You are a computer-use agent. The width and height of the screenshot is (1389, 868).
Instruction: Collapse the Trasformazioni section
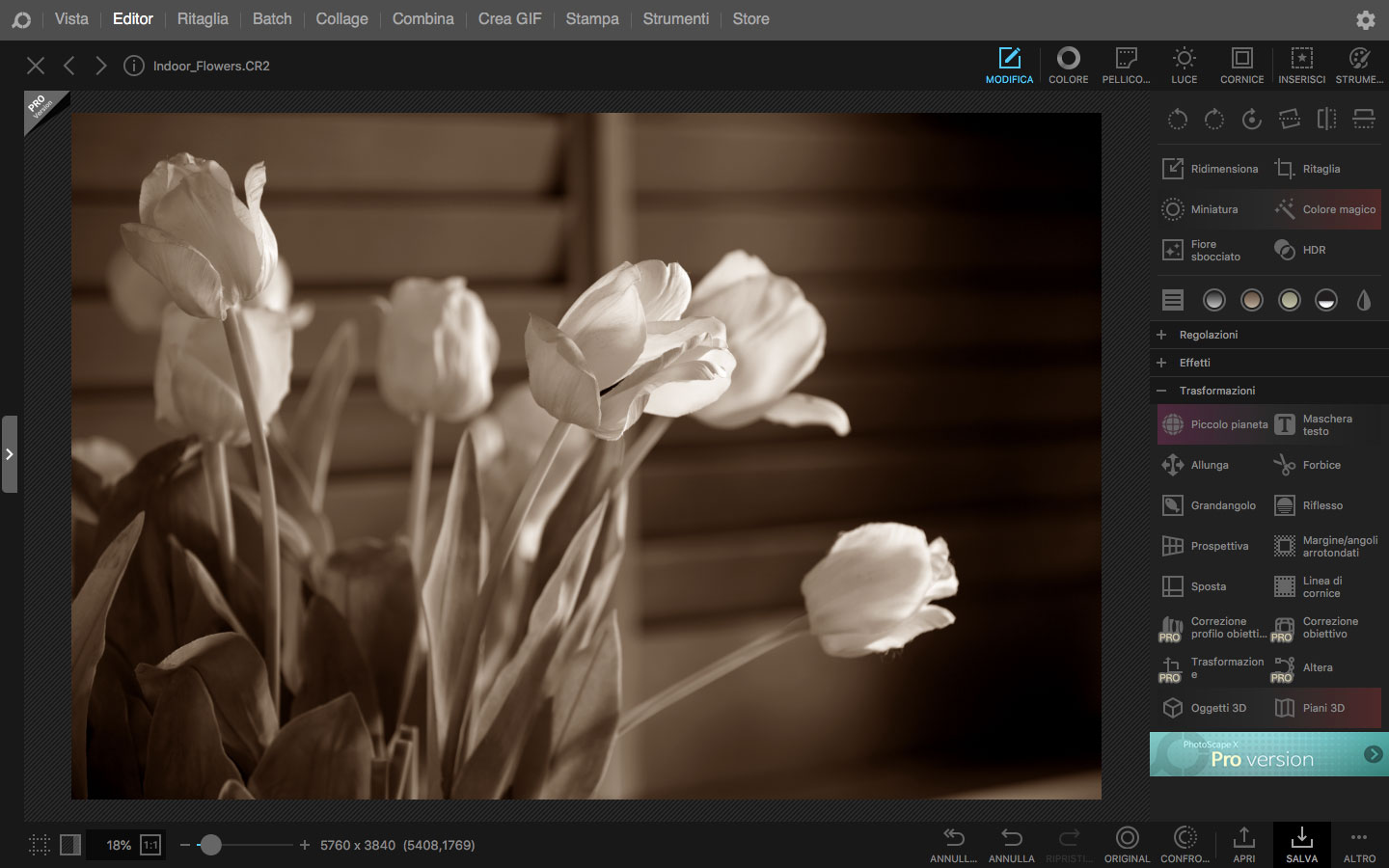1216,391
